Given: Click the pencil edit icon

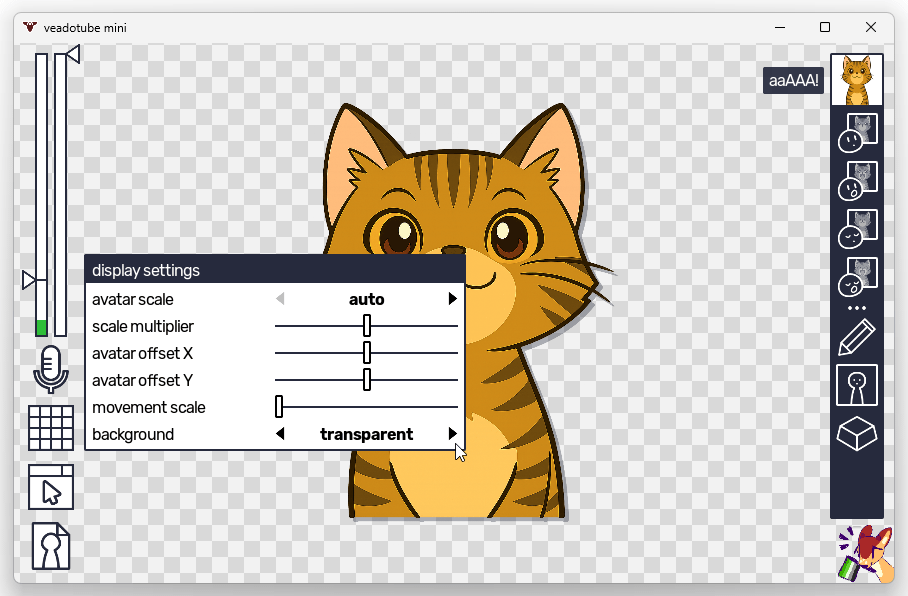Looking at the screenshot, I should pyautogui.click(x=857, y=337).
